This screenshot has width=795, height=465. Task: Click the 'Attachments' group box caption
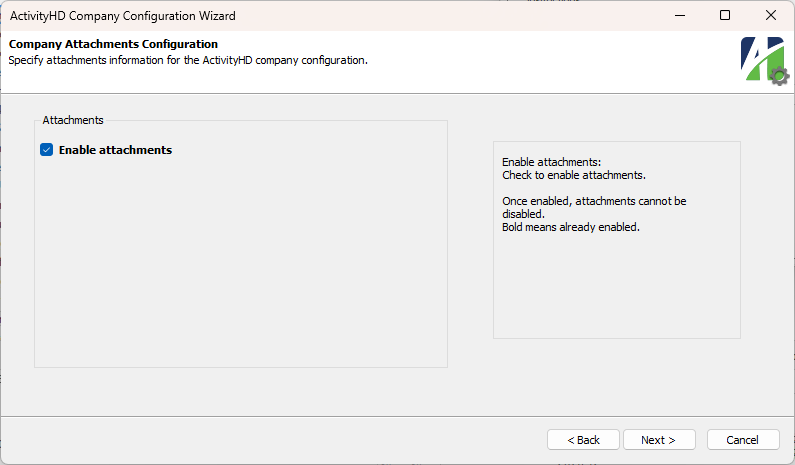[73, 120]
